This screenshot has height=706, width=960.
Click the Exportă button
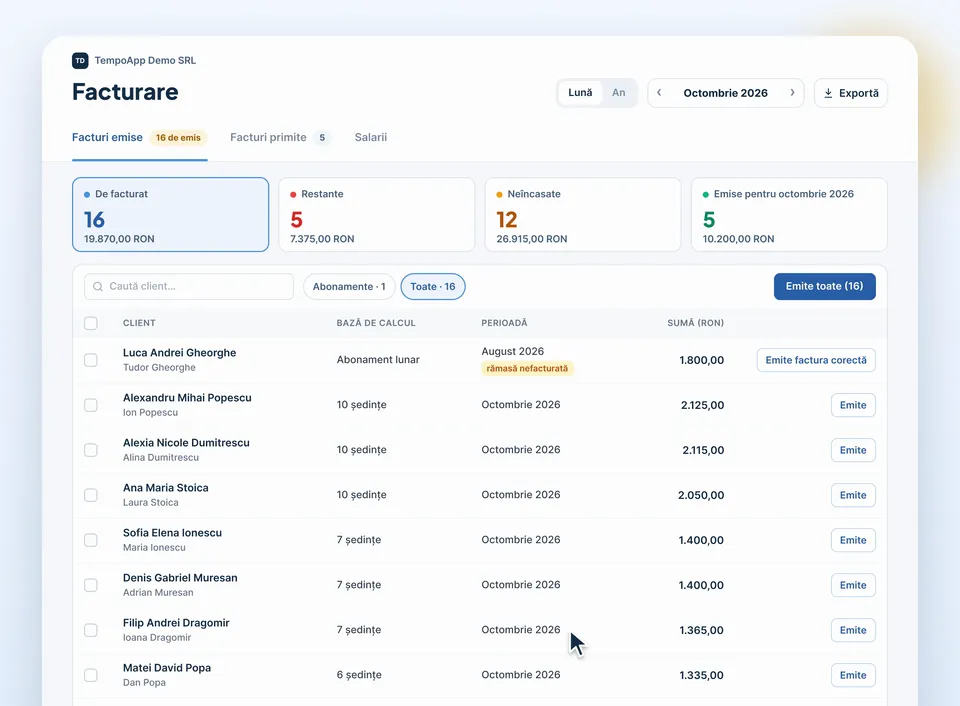point(850,93)
